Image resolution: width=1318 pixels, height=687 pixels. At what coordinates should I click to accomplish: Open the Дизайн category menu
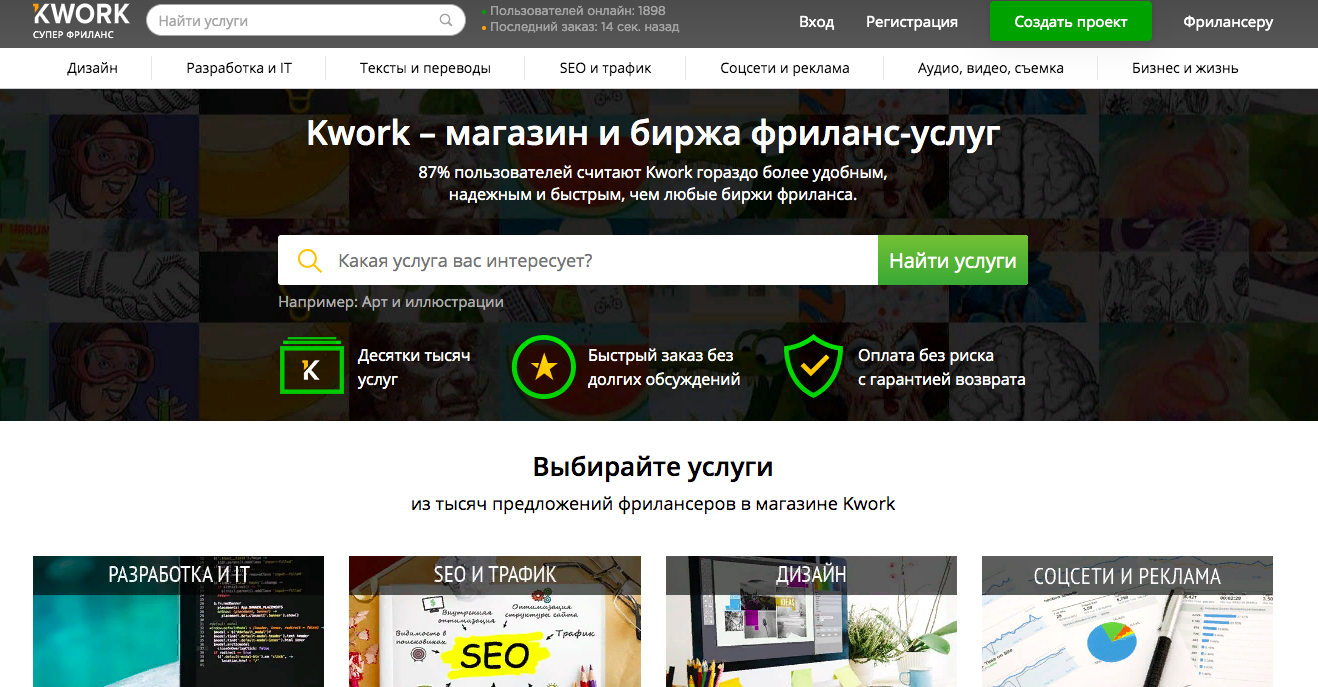click(x=93, y=68)
